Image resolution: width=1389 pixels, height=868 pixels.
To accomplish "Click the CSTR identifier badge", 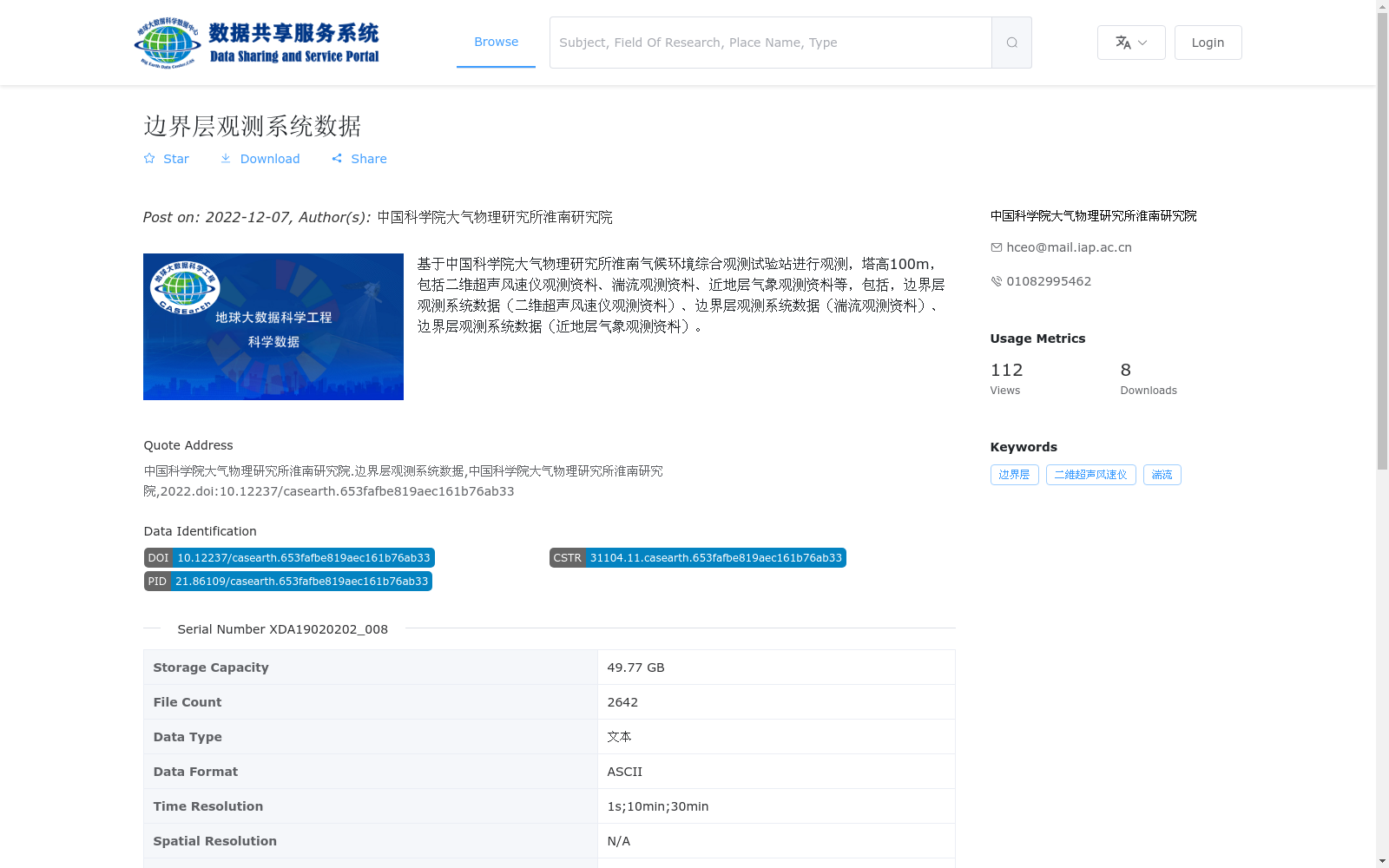I will [698, 558].
